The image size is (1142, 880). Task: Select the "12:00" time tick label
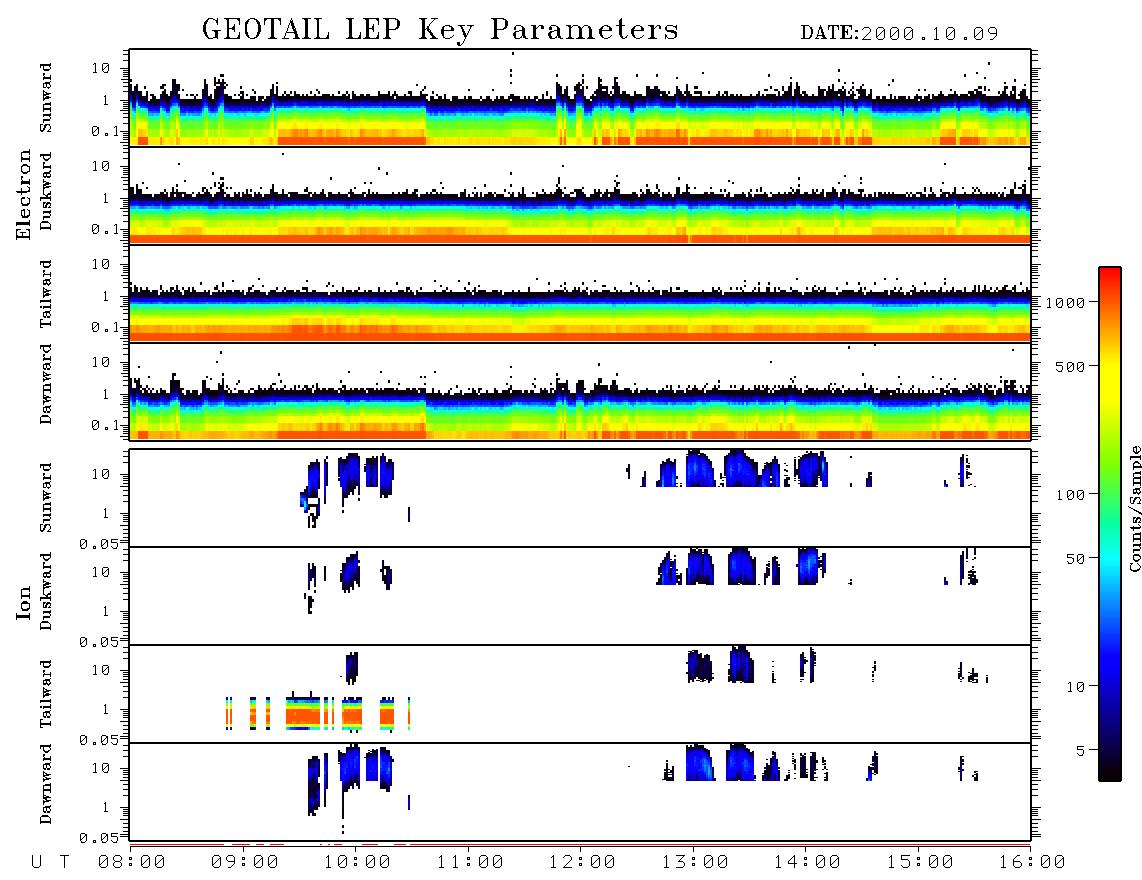[x=583, y=862]
